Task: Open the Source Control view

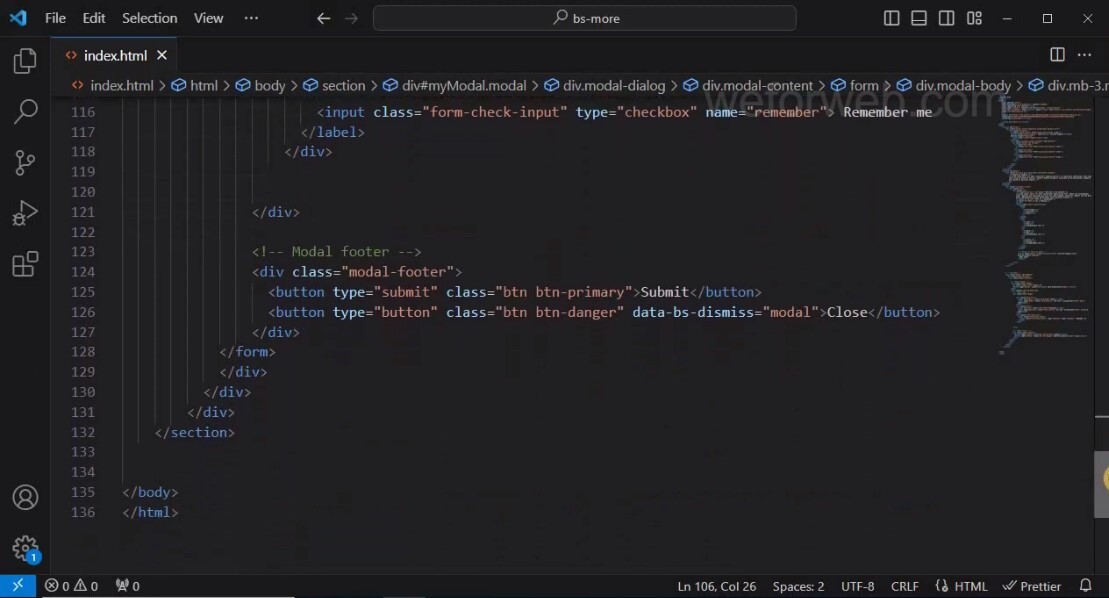Action: 25,163
